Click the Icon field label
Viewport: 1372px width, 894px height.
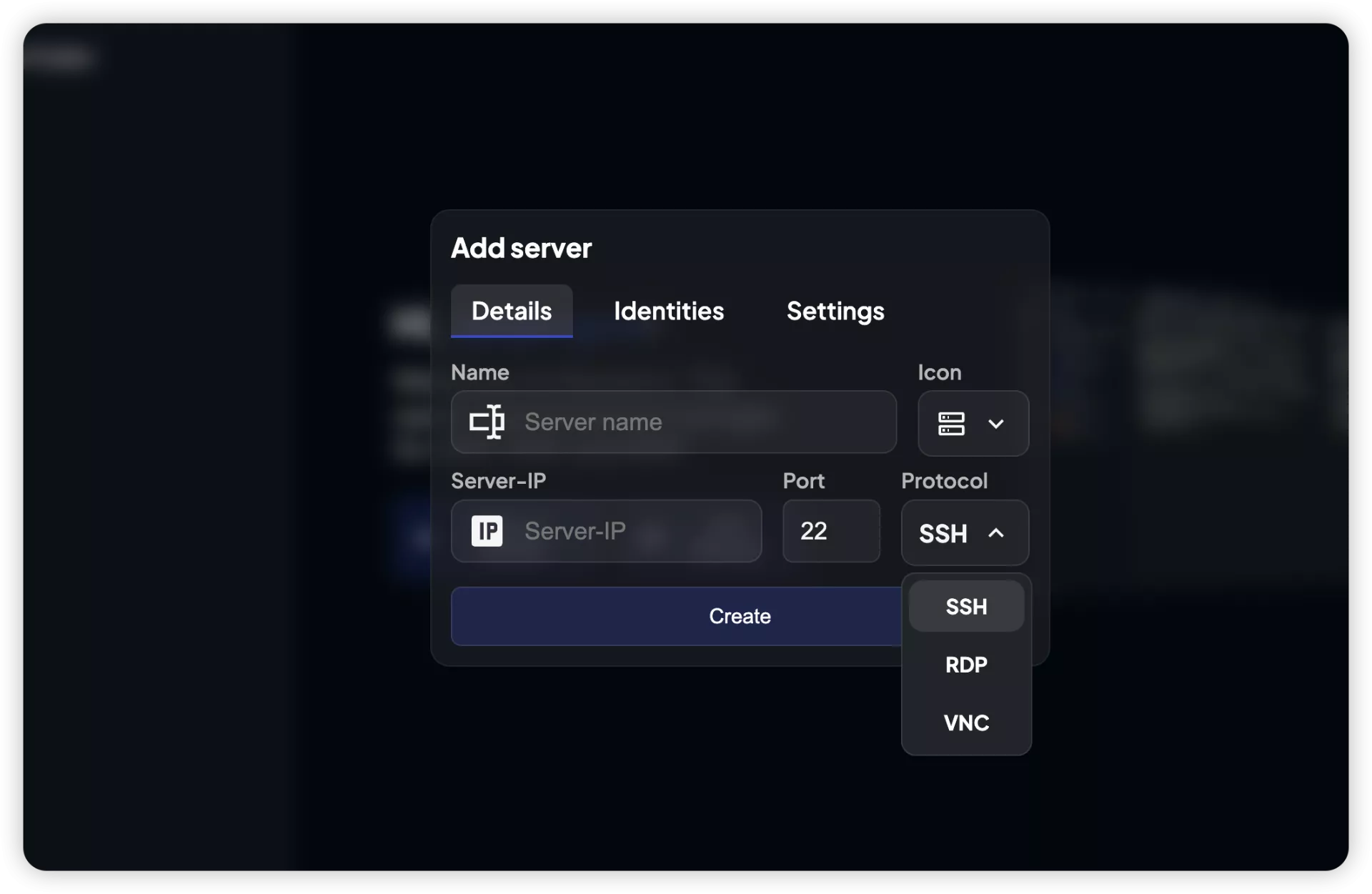click(939, 372)
